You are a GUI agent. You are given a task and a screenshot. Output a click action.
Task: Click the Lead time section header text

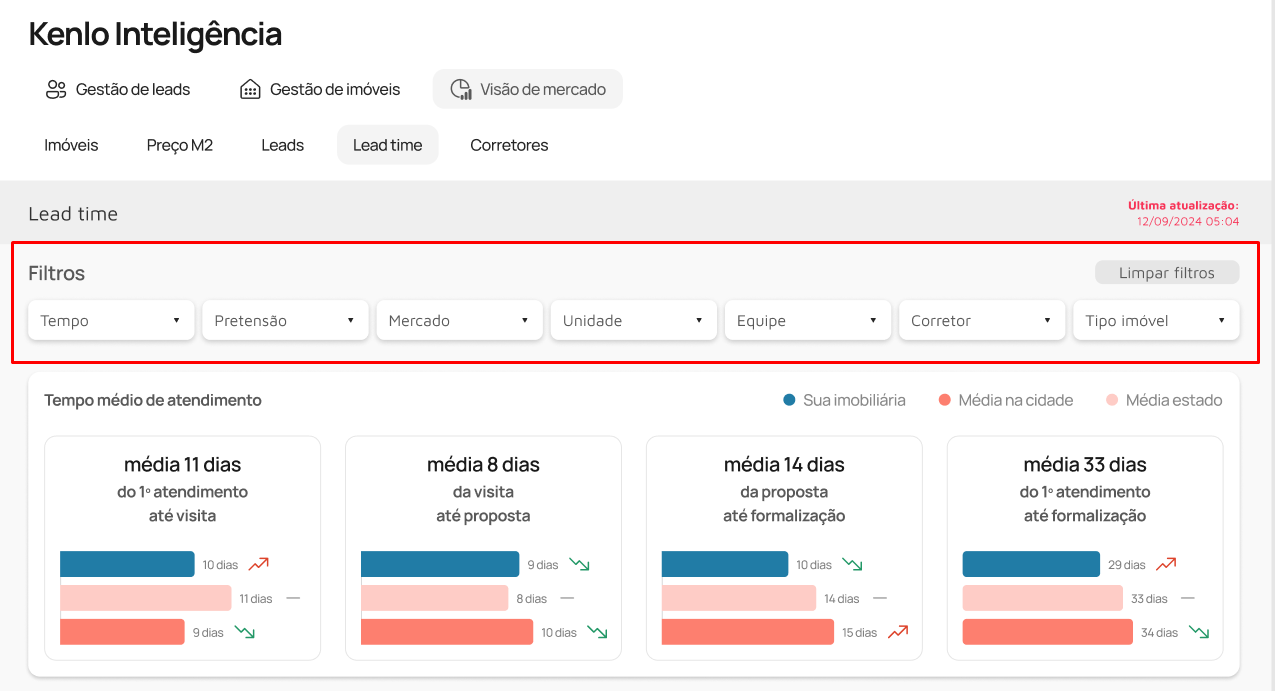73,214
